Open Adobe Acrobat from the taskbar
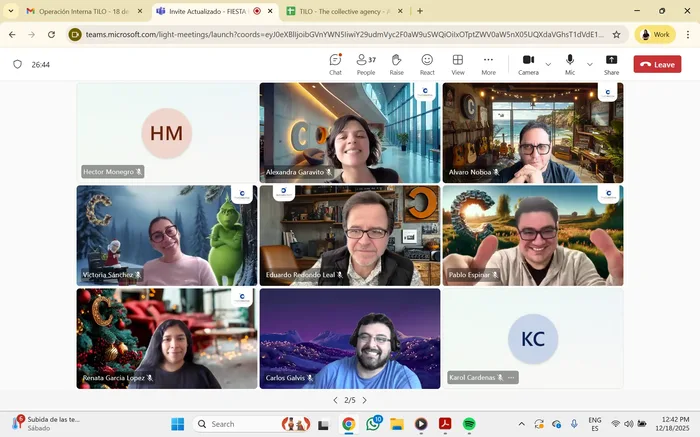Image resolution: width=700 pixels, height=437 pixels. pyautogui.click(x=445, y=424)
